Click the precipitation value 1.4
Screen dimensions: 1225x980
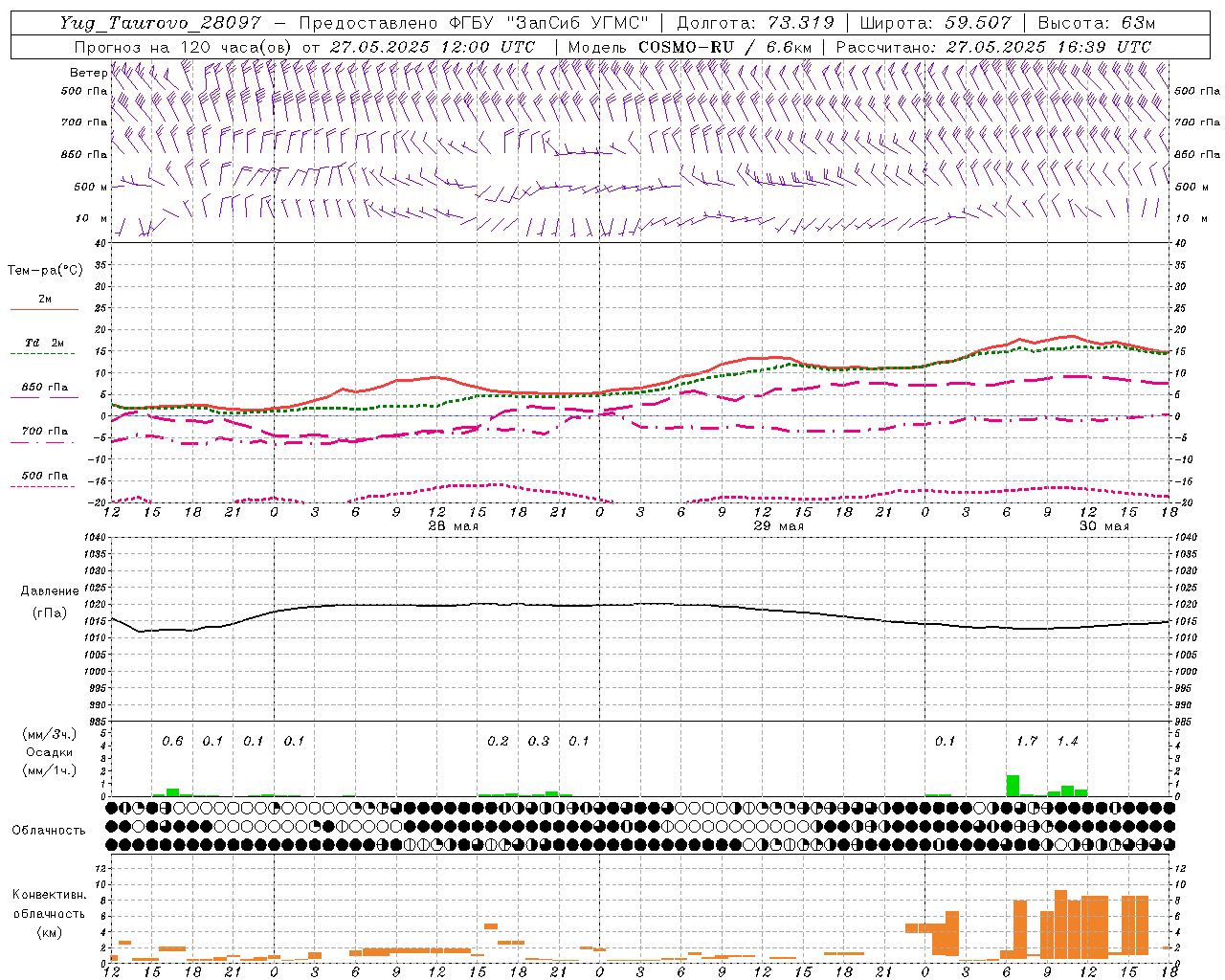[x=1067, y=741]
